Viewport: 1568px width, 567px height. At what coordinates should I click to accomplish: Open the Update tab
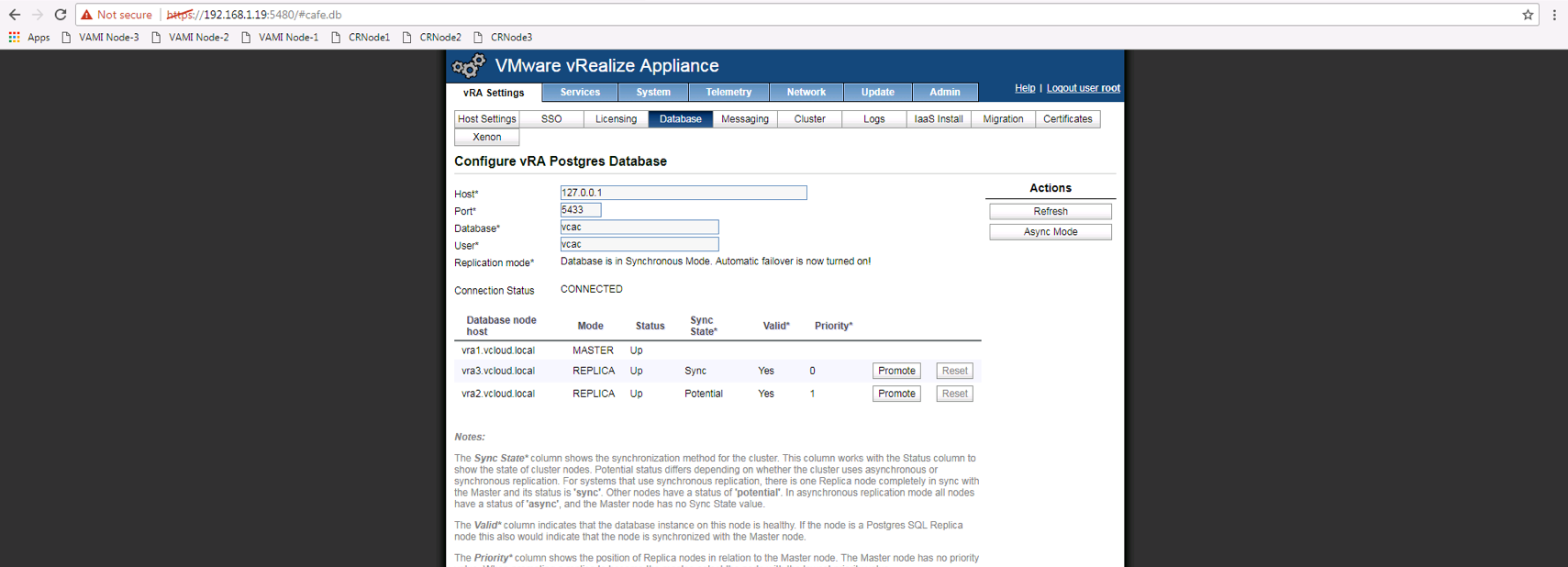[878, 93]
